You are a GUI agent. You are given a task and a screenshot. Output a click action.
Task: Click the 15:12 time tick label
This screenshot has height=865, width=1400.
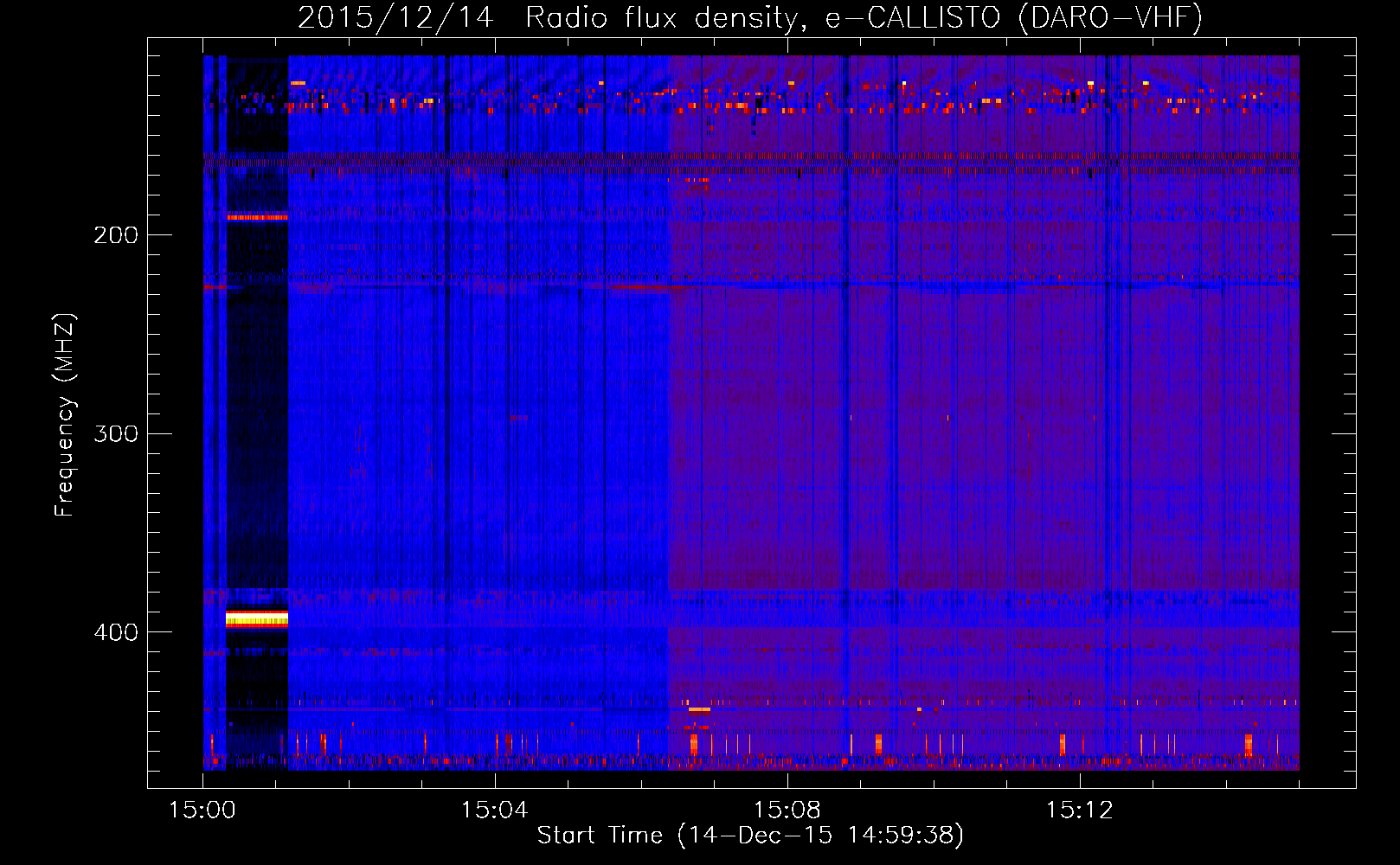[x=1080, y=811]
